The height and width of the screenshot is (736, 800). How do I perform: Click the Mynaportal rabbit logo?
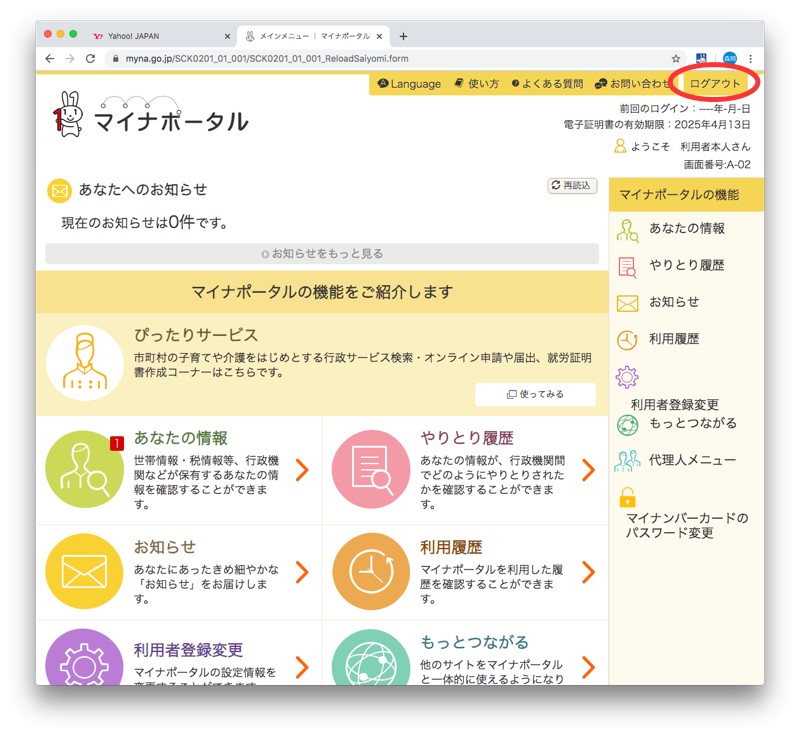tap(67, 113)
